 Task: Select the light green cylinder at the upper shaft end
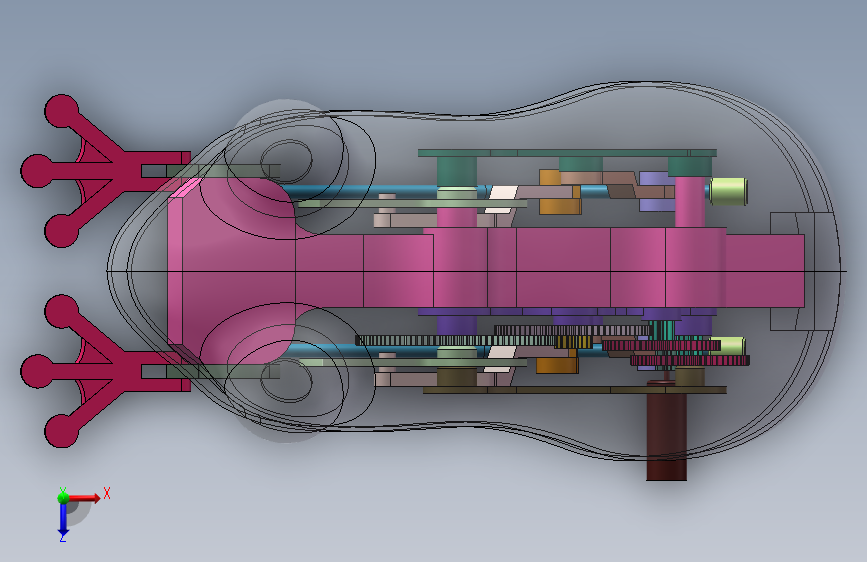(x=728, y=191)
